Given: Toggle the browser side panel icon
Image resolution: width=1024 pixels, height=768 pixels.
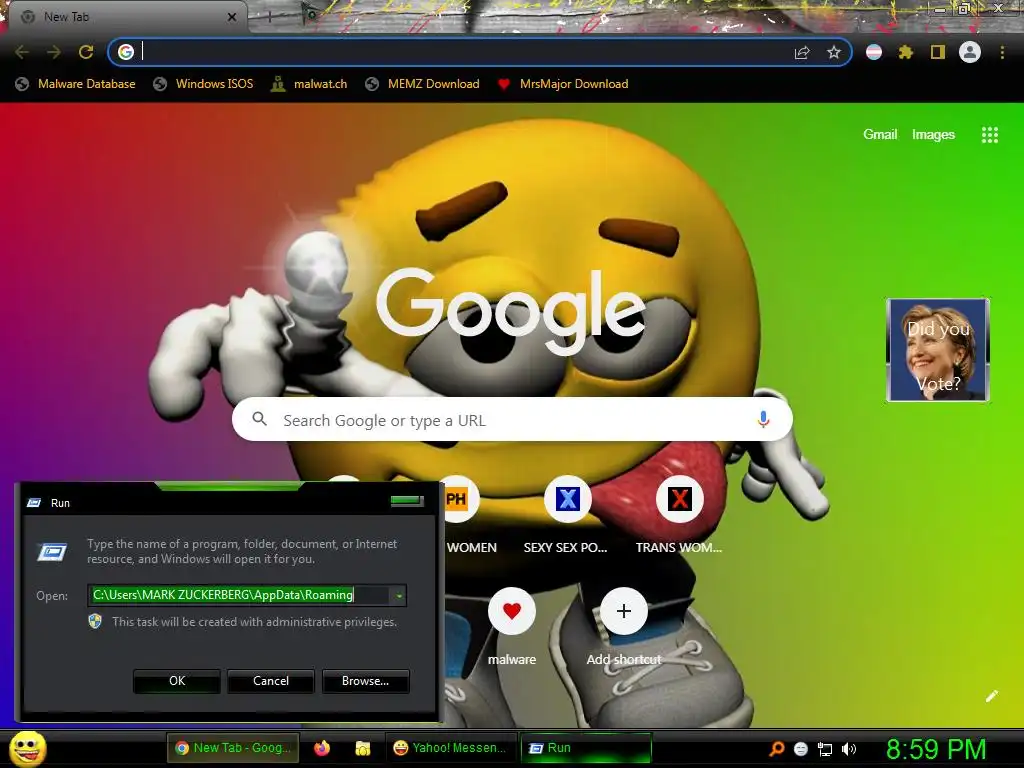Looking at the screenshot, I should tap(938, 52).
